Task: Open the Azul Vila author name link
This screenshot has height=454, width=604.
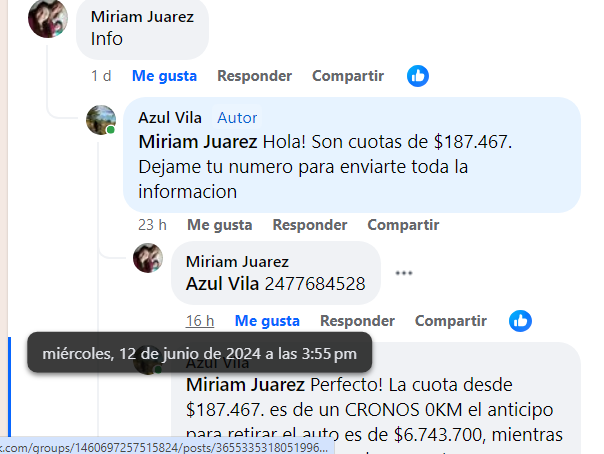Action: [x=170, y=117]
